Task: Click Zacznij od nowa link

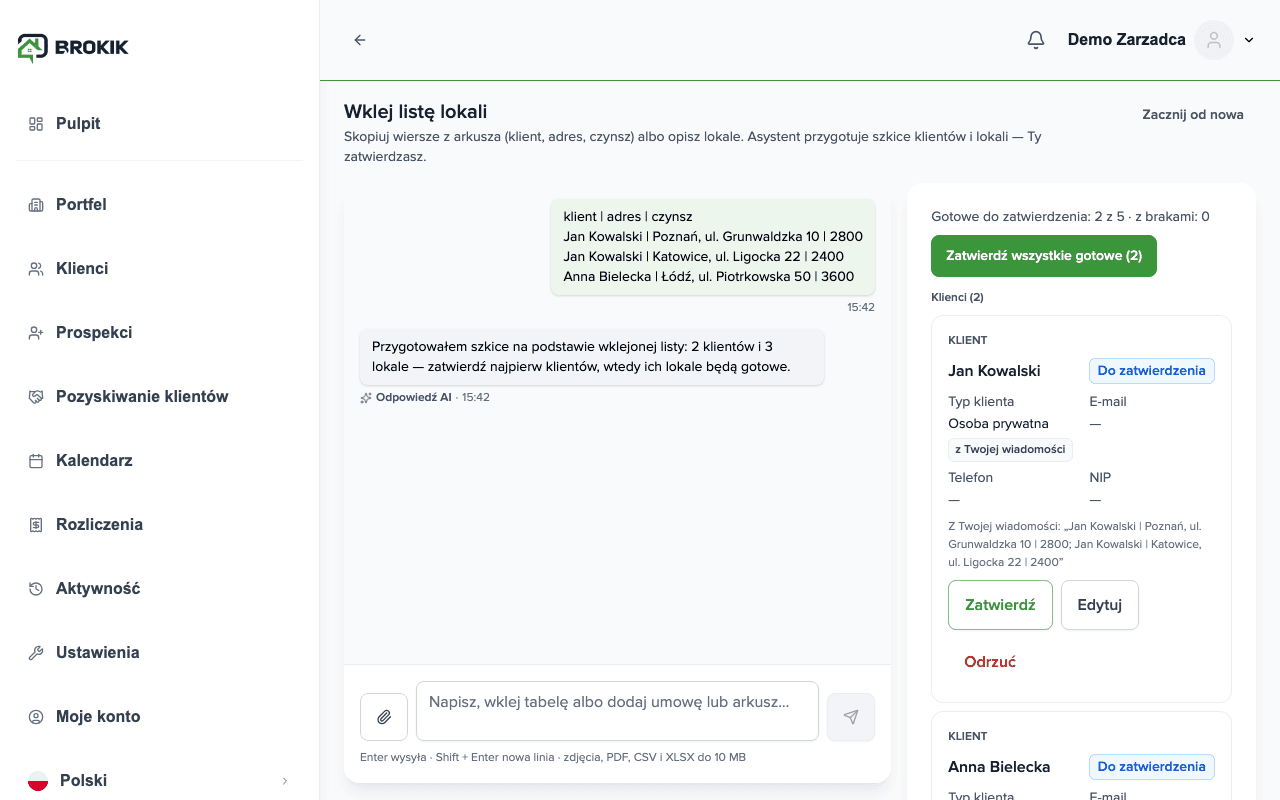Action: [1193, 114]
